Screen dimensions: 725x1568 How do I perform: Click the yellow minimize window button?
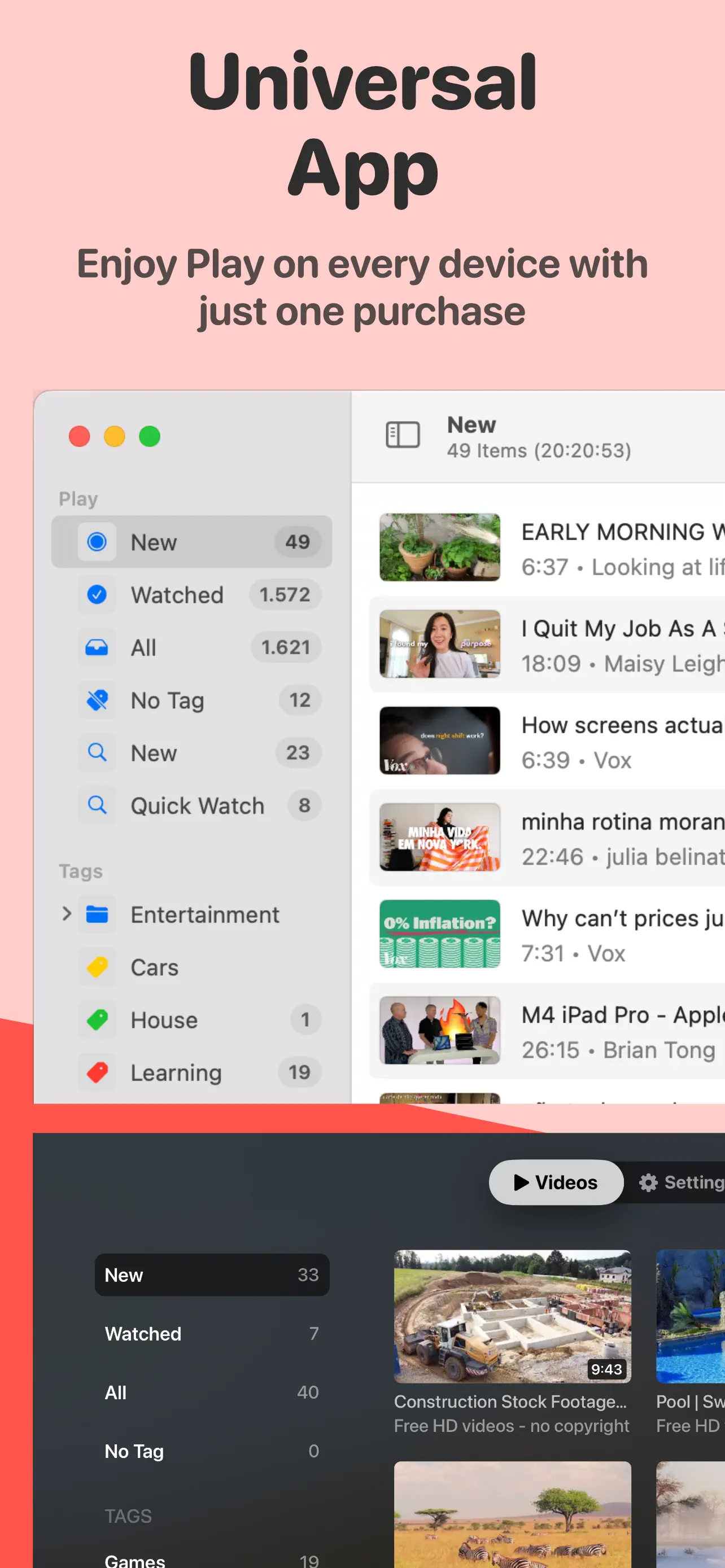[x=115, y=436]
